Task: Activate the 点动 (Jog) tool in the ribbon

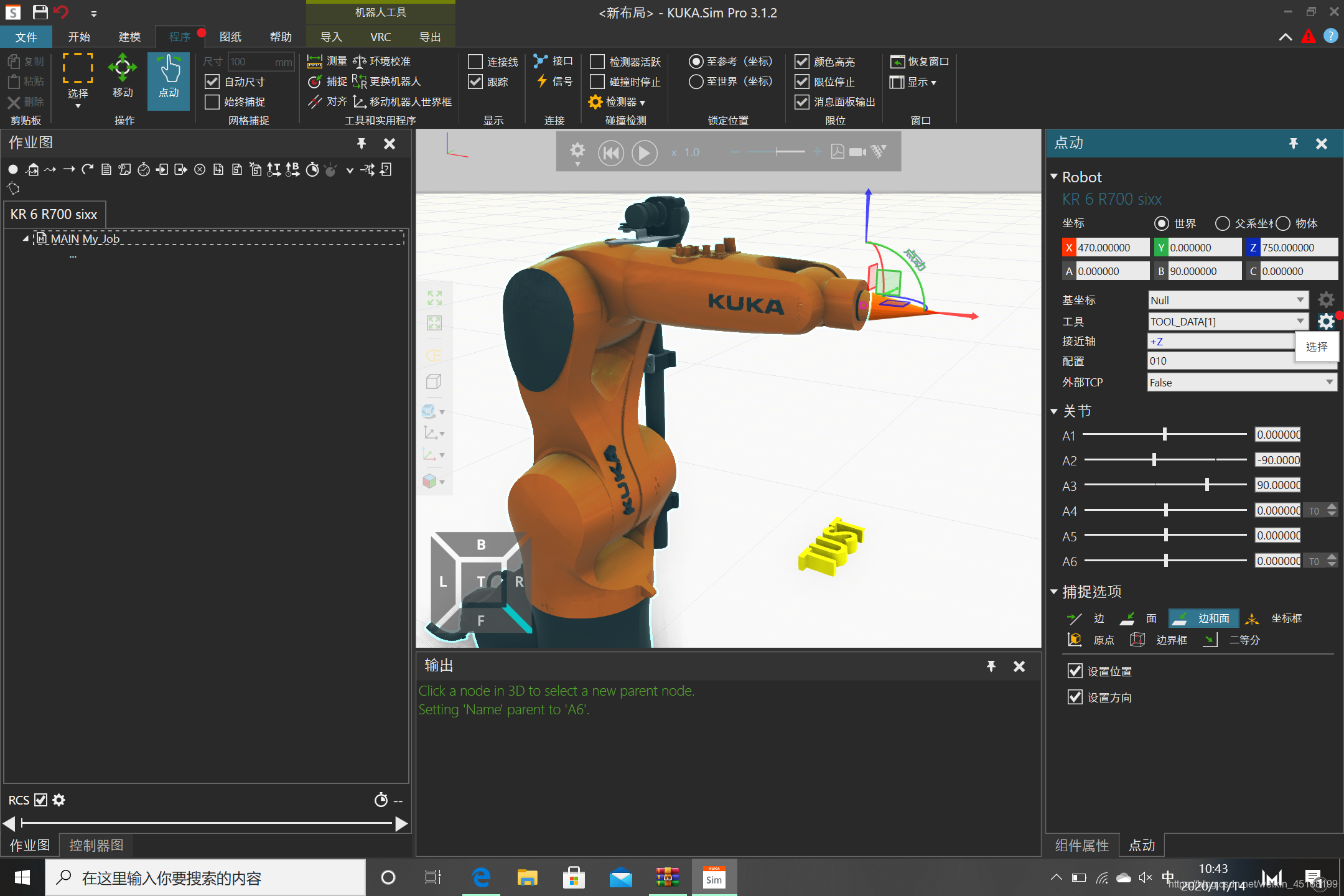Action: point(169,77)
